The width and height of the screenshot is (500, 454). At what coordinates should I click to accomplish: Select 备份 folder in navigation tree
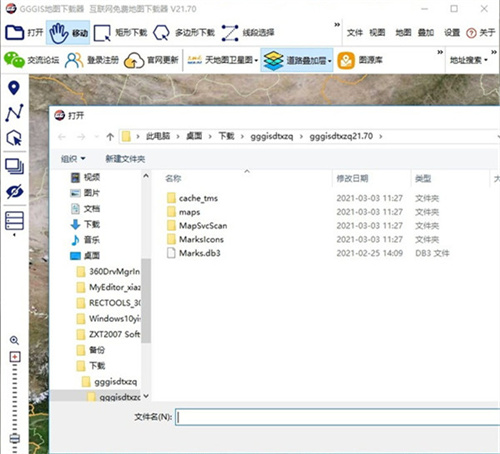tap(91, 350)
